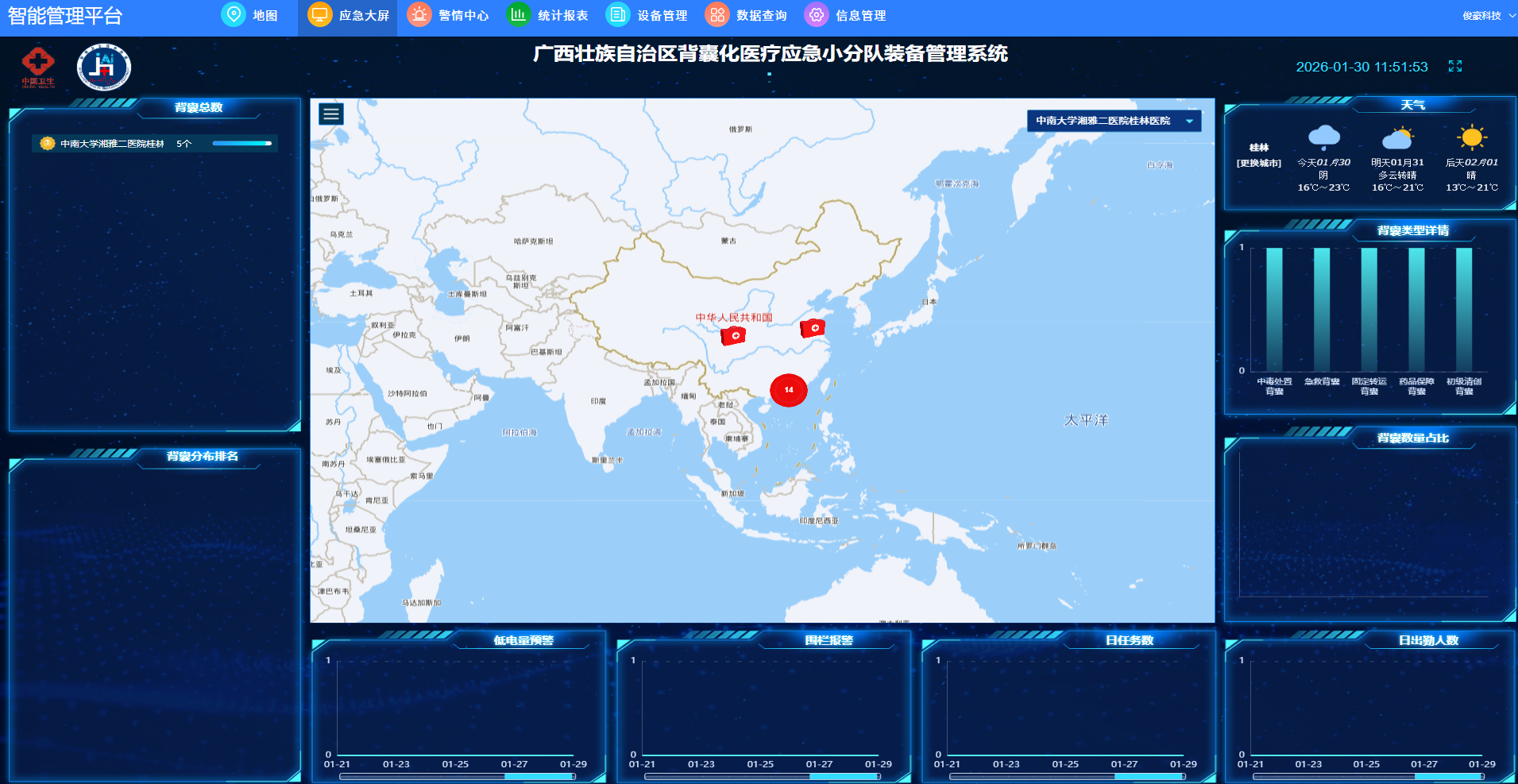Click the 智能管理平台 platform title
The image size is (1518, 784).
[65, 16]
